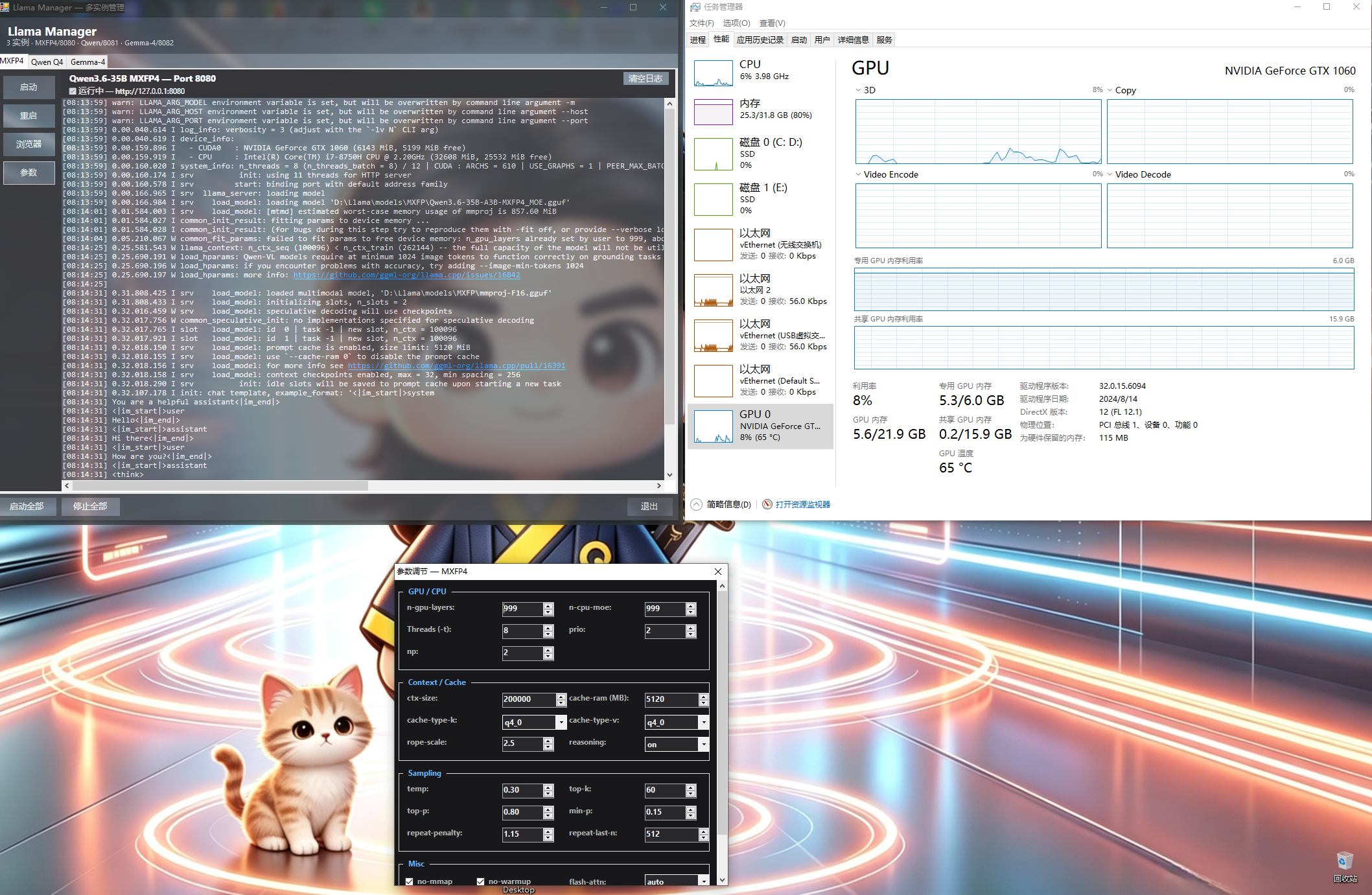Open cache-type-k dropdown

coord(561,722)
